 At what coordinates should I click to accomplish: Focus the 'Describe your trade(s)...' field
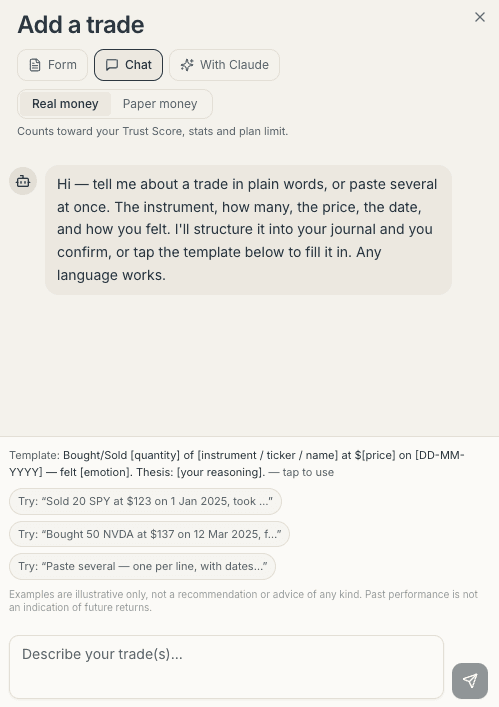point(226,667)
